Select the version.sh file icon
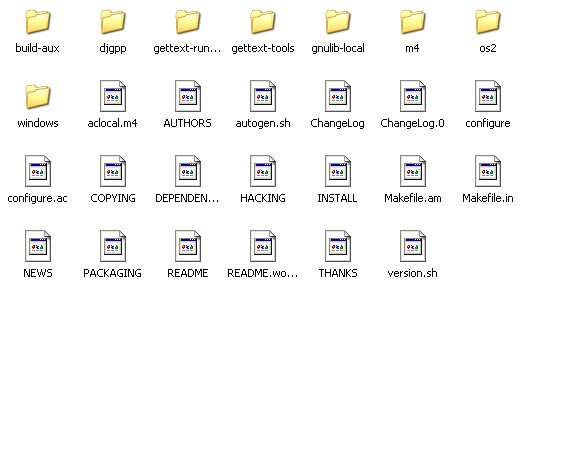This screenshot has width=582, height=454. coord(413,246)
